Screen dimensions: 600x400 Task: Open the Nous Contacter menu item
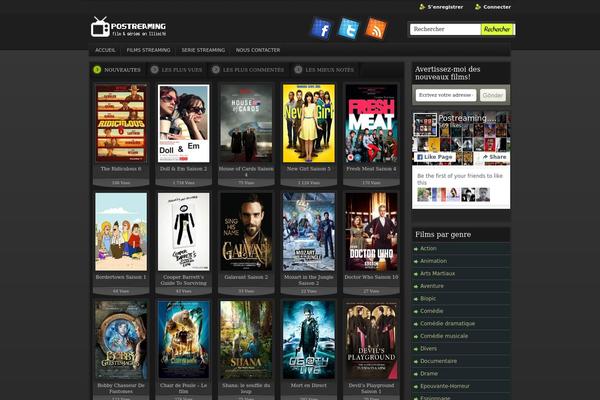(x=258, y=50)
